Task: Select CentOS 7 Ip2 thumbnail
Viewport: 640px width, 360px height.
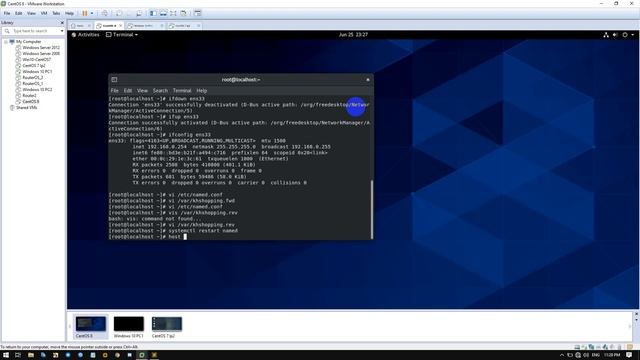Action: coord(167,327)
